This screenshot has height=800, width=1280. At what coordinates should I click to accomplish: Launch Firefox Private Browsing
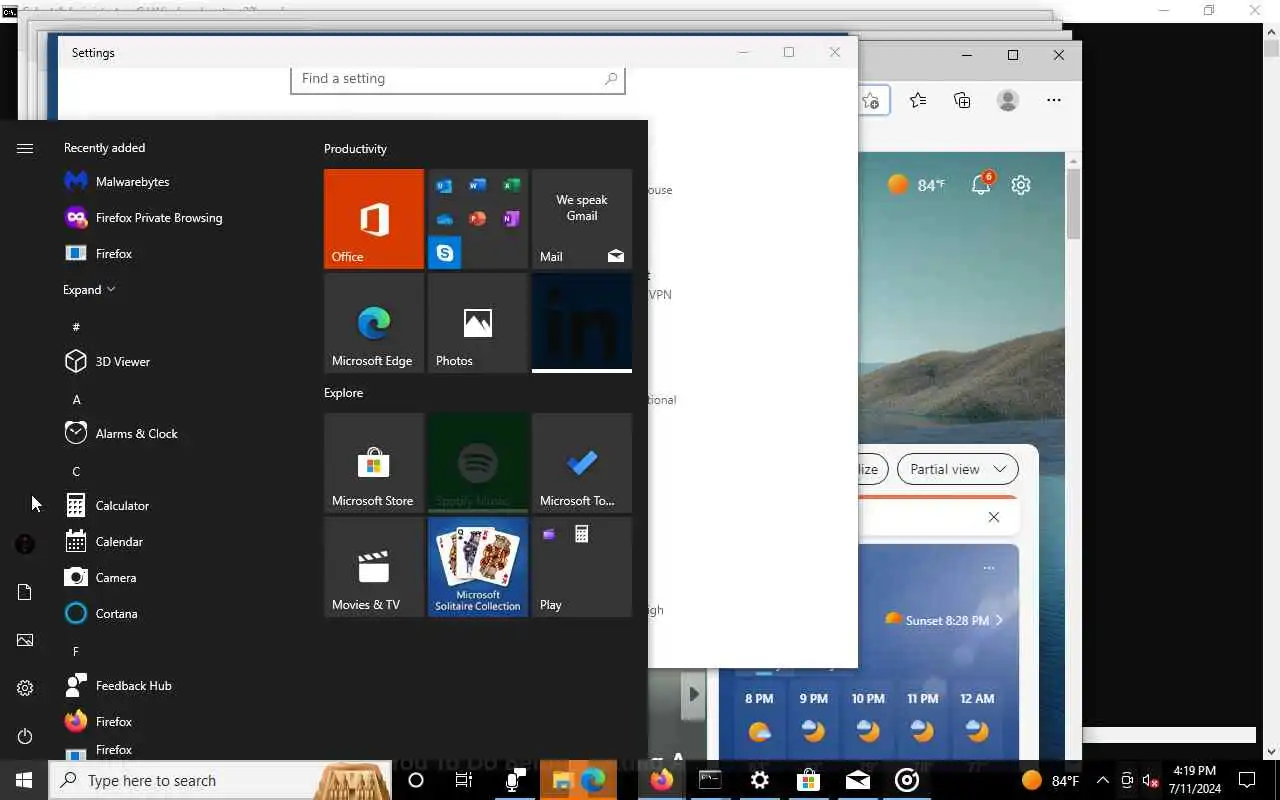pyautogui.click(x=170, y=217)
